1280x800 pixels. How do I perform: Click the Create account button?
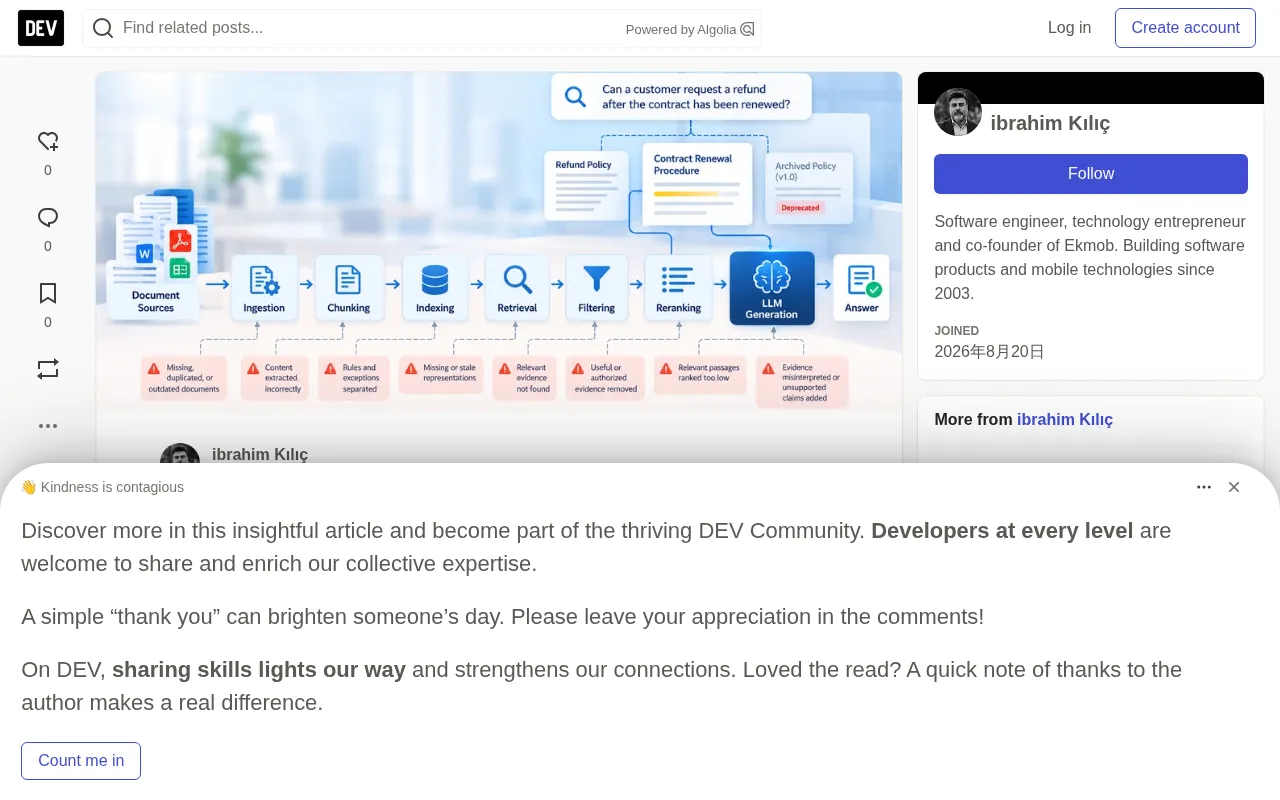tap(1185, 28)
